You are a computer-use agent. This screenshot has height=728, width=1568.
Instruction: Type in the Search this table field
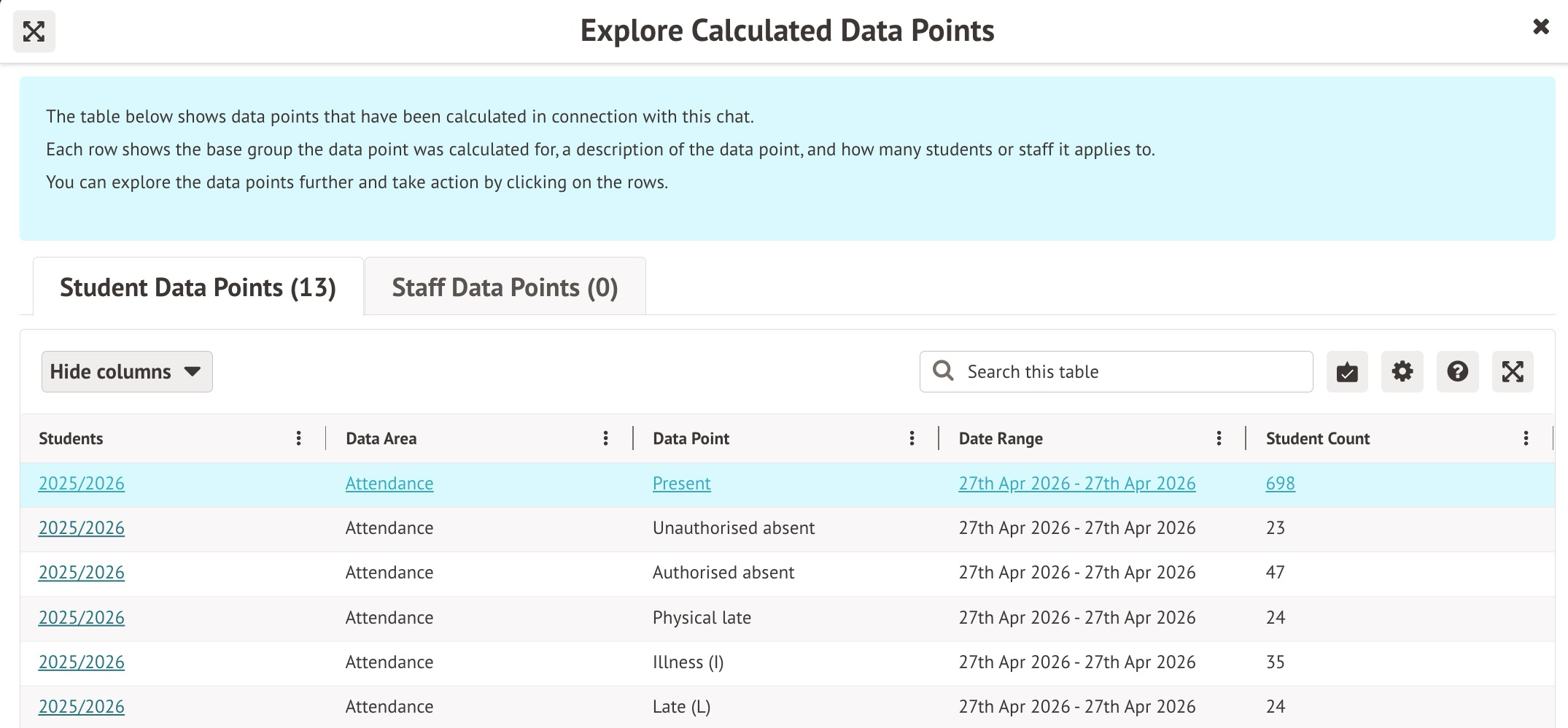(x=1130, y=372)
